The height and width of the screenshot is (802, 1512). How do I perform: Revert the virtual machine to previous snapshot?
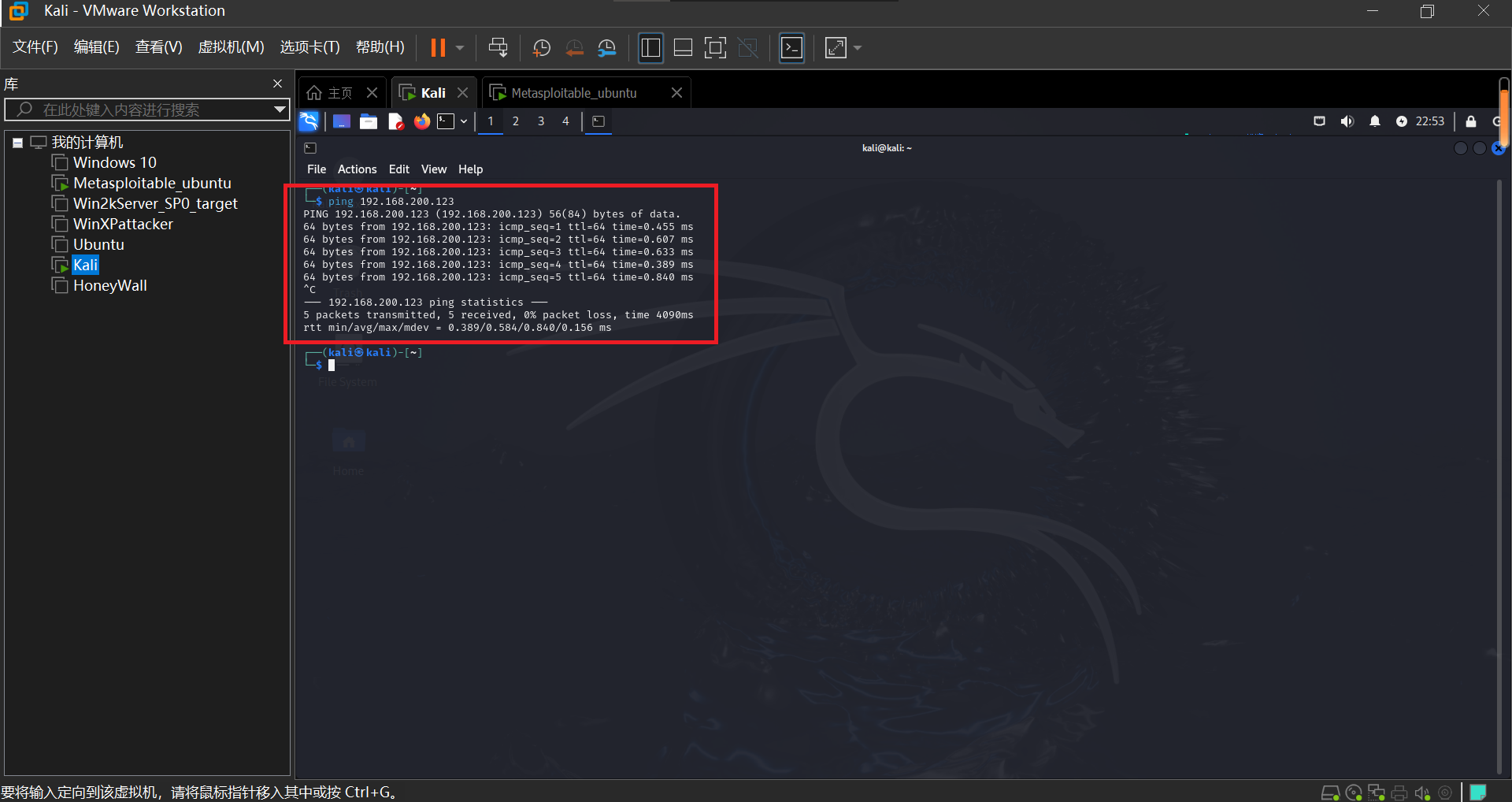point(575,48)
